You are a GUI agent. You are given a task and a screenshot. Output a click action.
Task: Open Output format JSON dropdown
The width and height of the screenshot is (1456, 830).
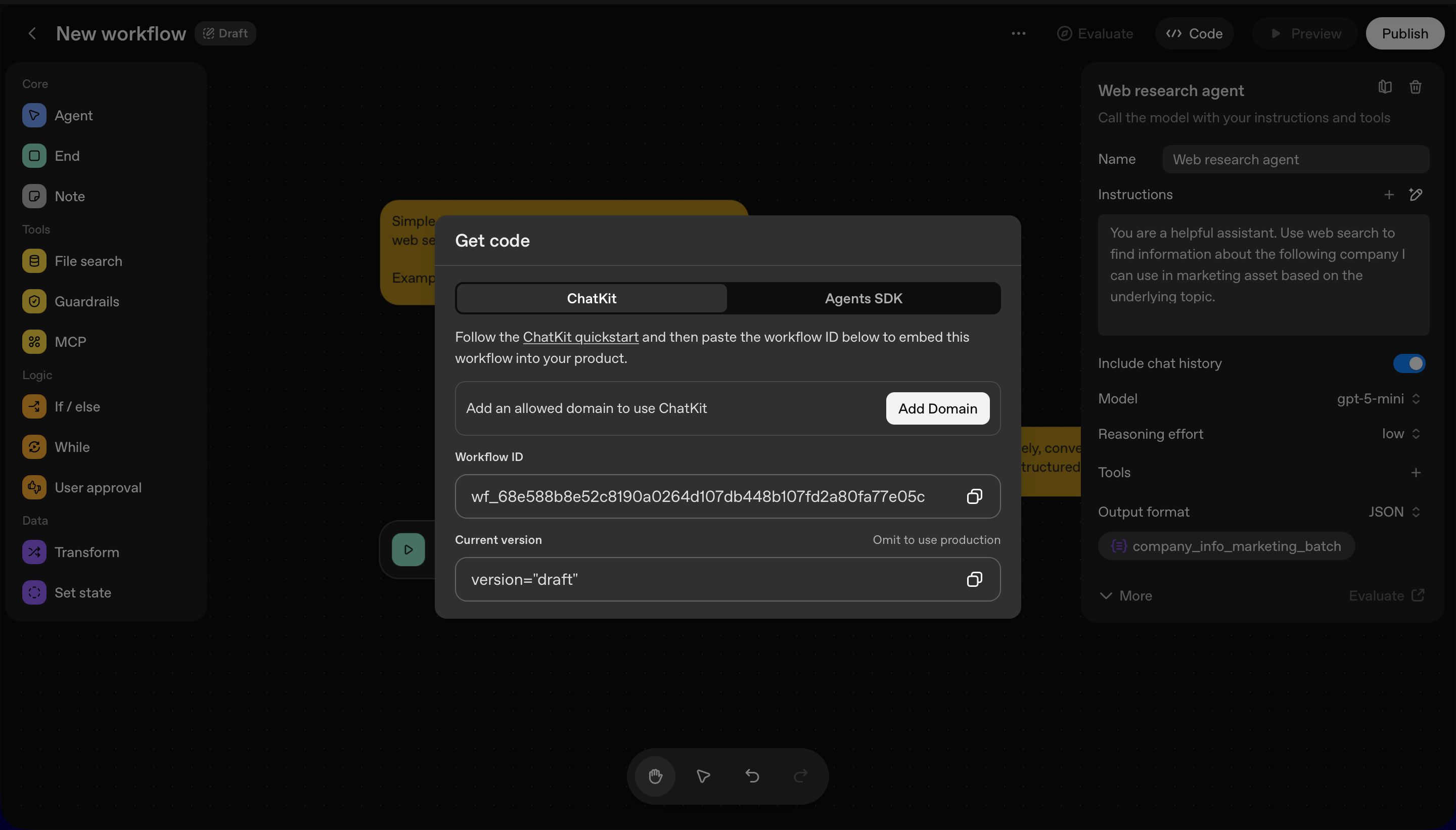[1394, 512]
